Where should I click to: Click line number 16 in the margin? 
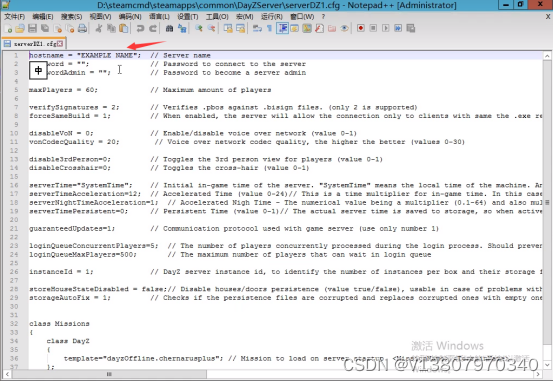pos(14,186)
